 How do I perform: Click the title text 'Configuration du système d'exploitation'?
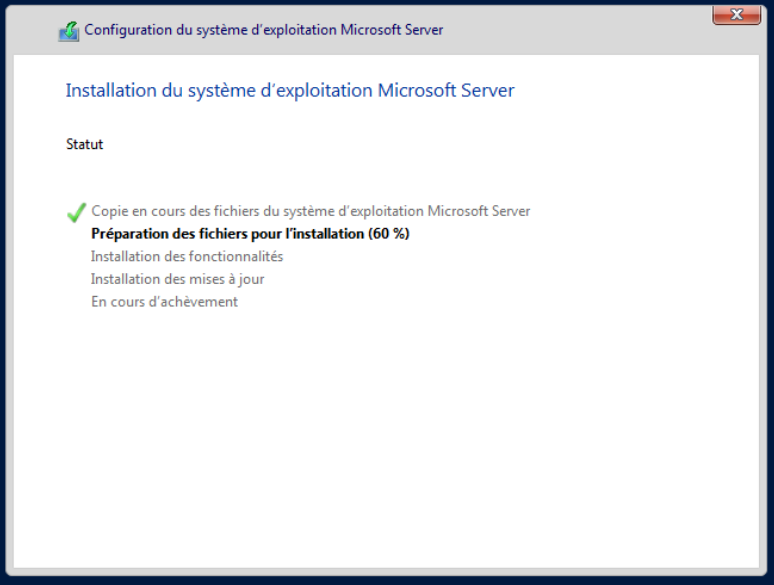(x=211, y=30)
